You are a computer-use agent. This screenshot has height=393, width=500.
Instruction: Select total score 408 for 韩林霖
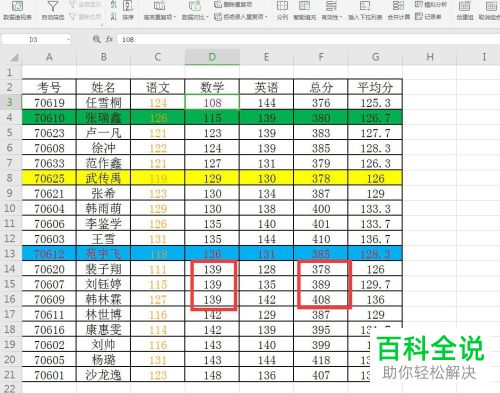click(x=321, y=299)
